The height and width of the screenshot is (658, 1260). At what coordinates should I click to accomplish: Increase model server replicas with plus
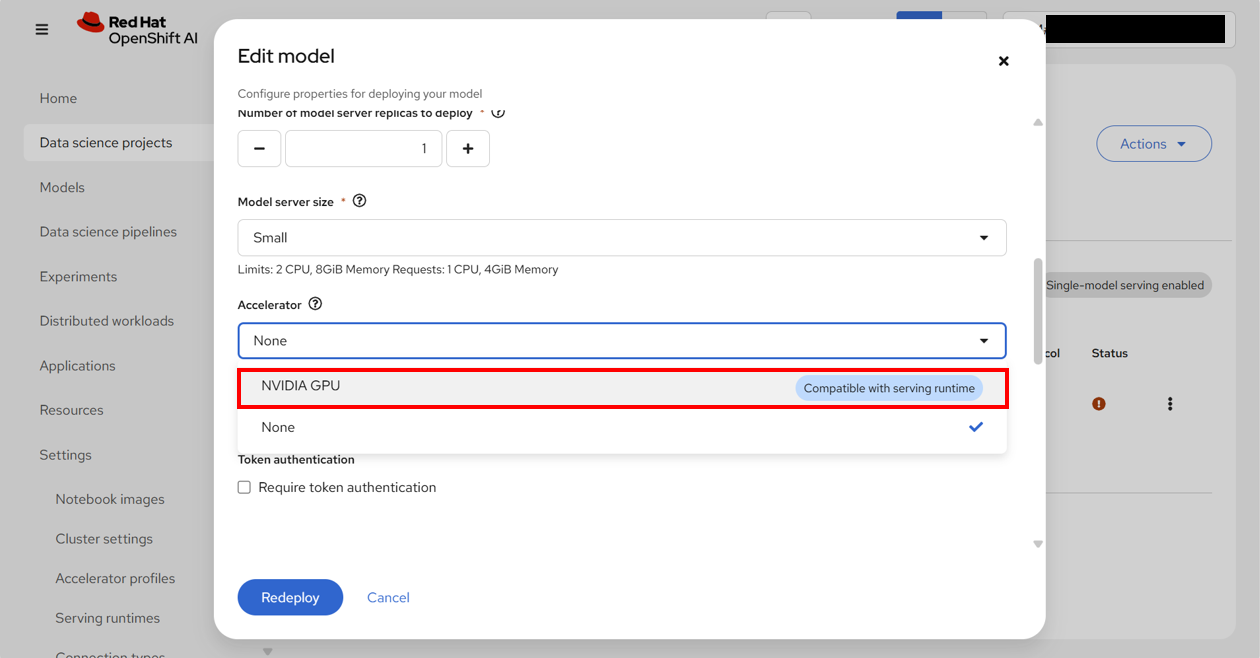coord(468,148)
